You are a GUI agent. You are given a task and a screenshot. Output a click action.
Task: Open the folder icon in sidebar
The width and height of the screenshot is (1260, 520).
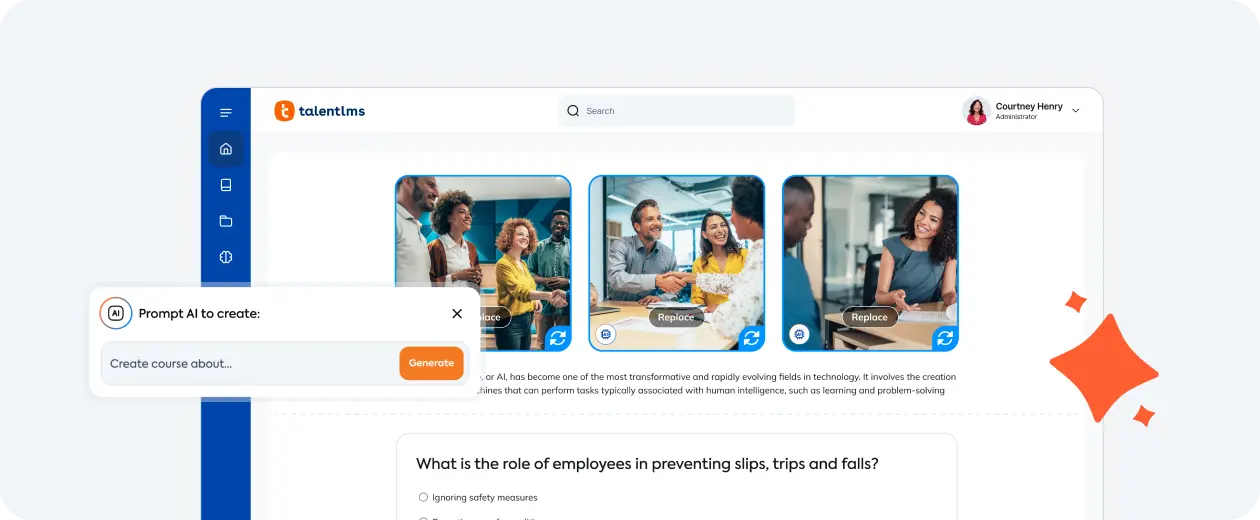tap(226, 221)
